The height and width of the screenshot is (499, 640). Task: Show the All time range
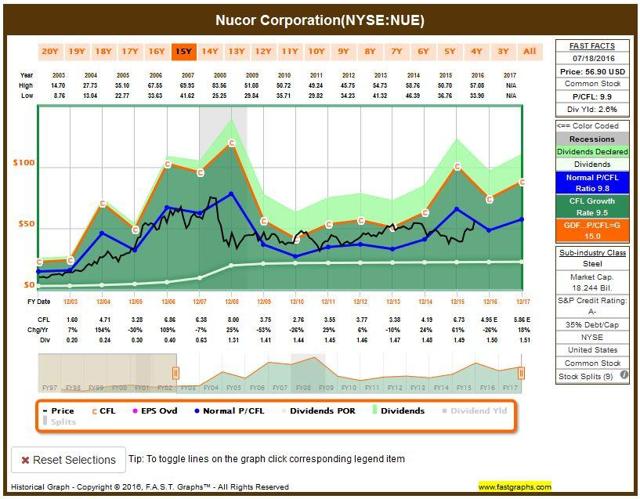coord(530,51)
